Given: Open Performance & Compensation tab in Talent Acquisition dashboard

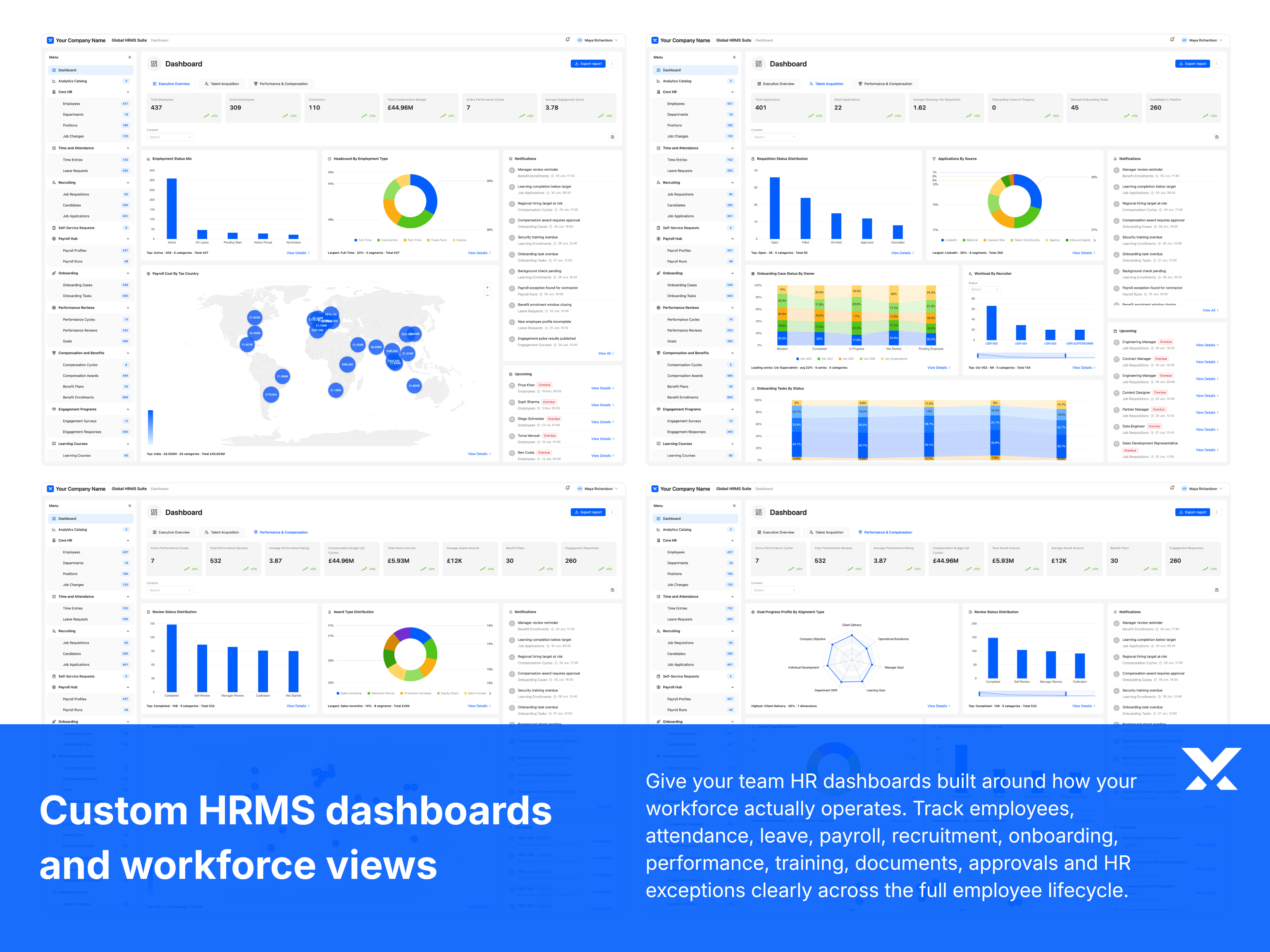Looking at the screenshot, I should click(886, 84).
